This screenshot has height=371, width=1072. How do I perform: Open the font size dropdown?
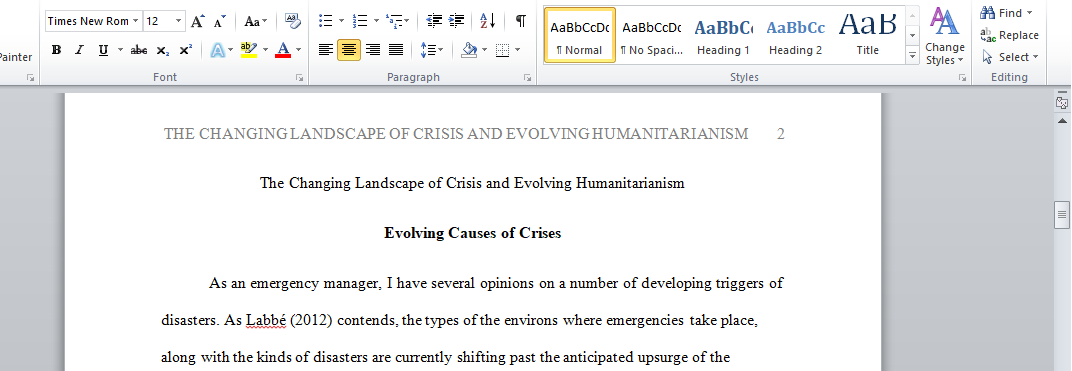(x=178, y=21)
